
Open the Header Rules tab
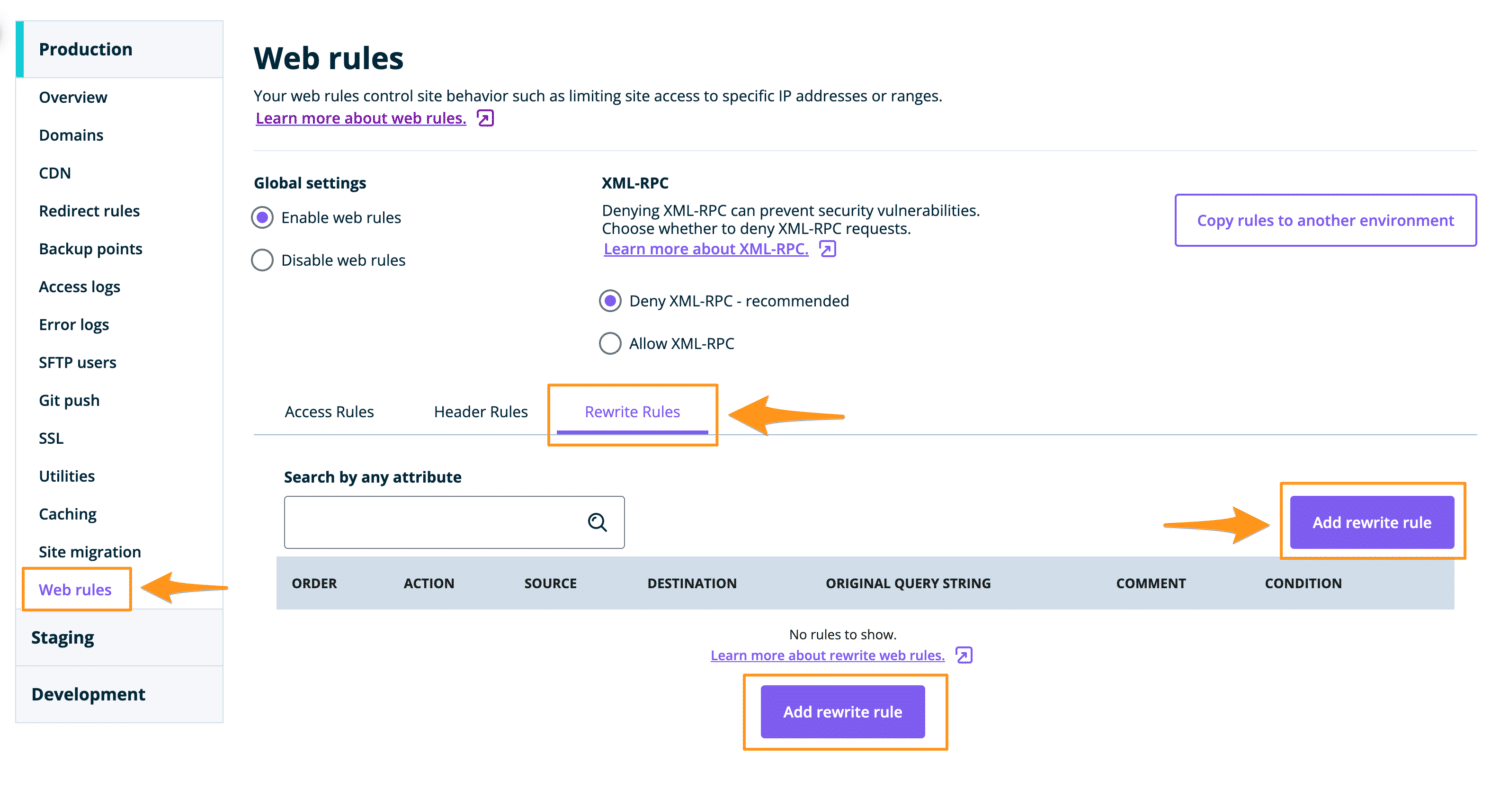(x=480, y=411)
